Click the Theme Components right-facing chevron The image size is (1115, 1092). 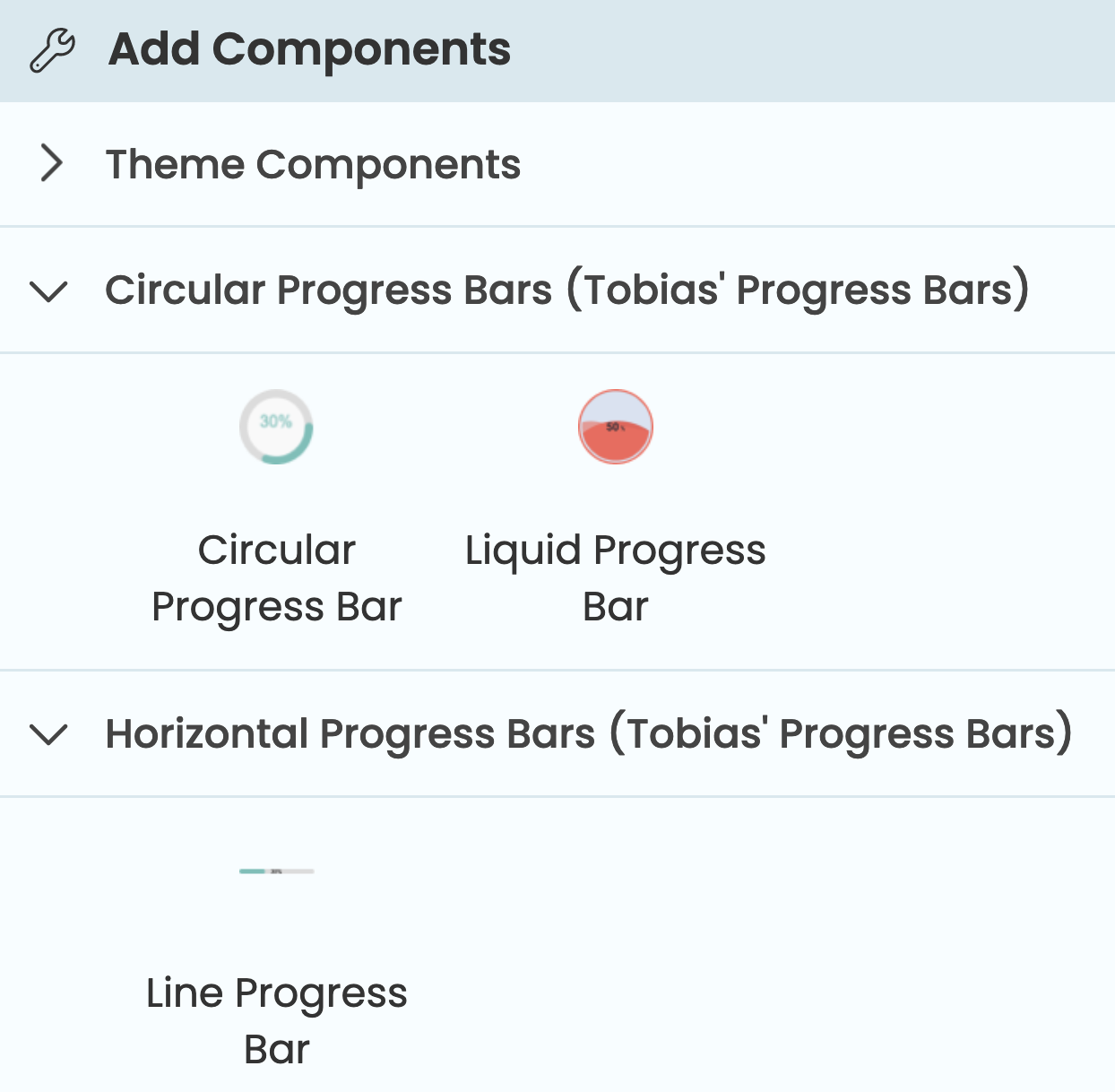pyautogui.click(x=52, y=164)
